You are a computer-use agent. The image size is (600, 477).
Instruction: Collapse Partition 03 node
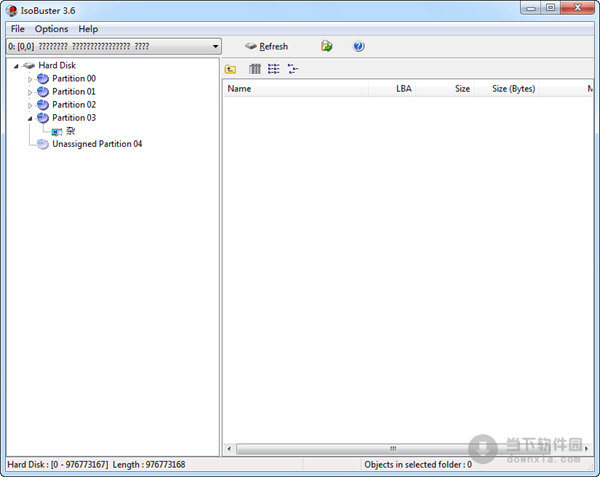pyautogui.click(x=30, y=119)
